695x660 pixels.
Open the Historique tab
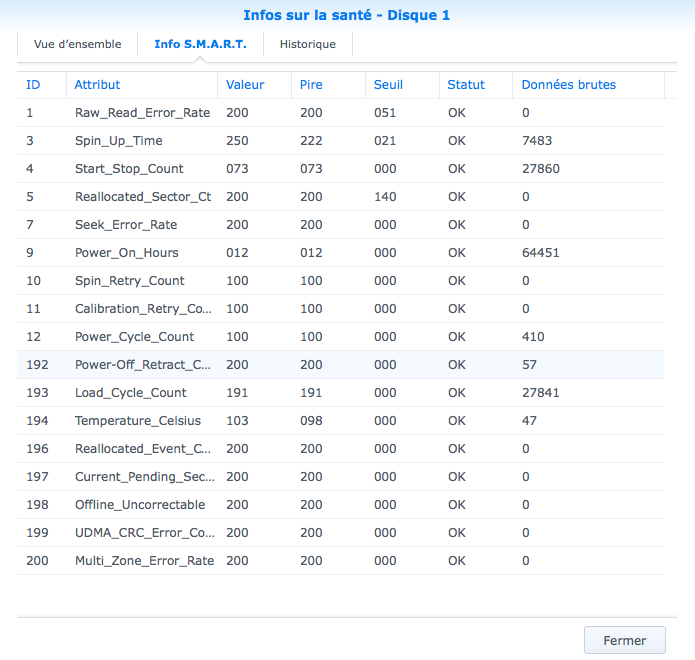point(308,44)
